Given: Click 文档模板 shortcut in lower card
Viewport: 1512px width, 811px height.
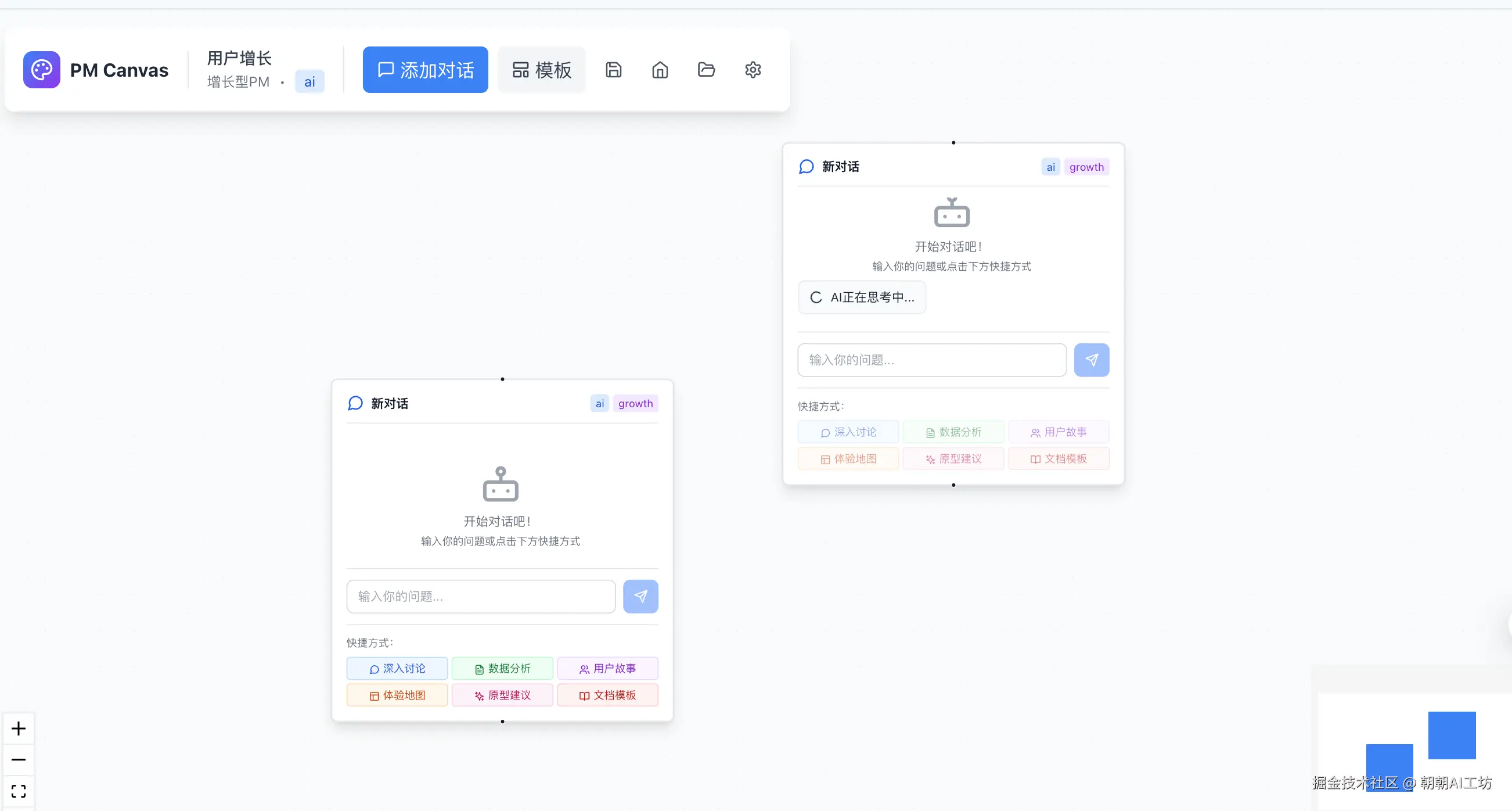Looking at the screenshot, I should coord(607,695).
